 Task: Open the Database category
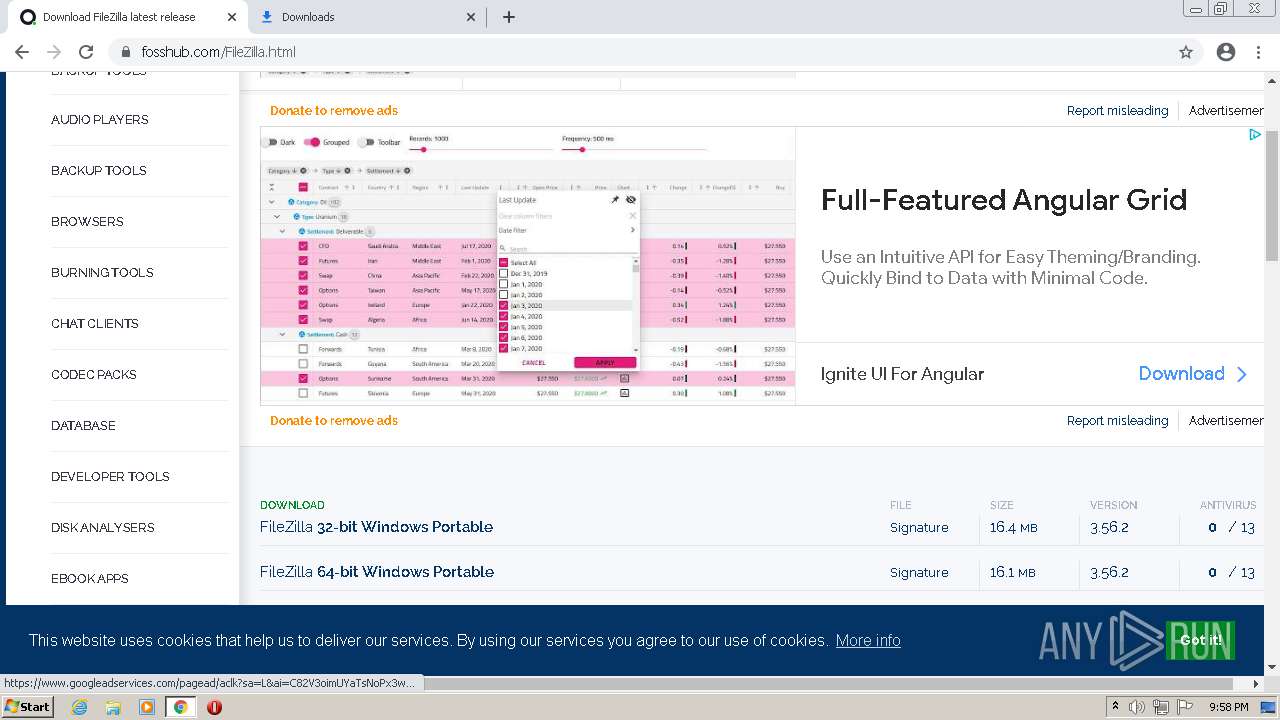coord(83,425)
